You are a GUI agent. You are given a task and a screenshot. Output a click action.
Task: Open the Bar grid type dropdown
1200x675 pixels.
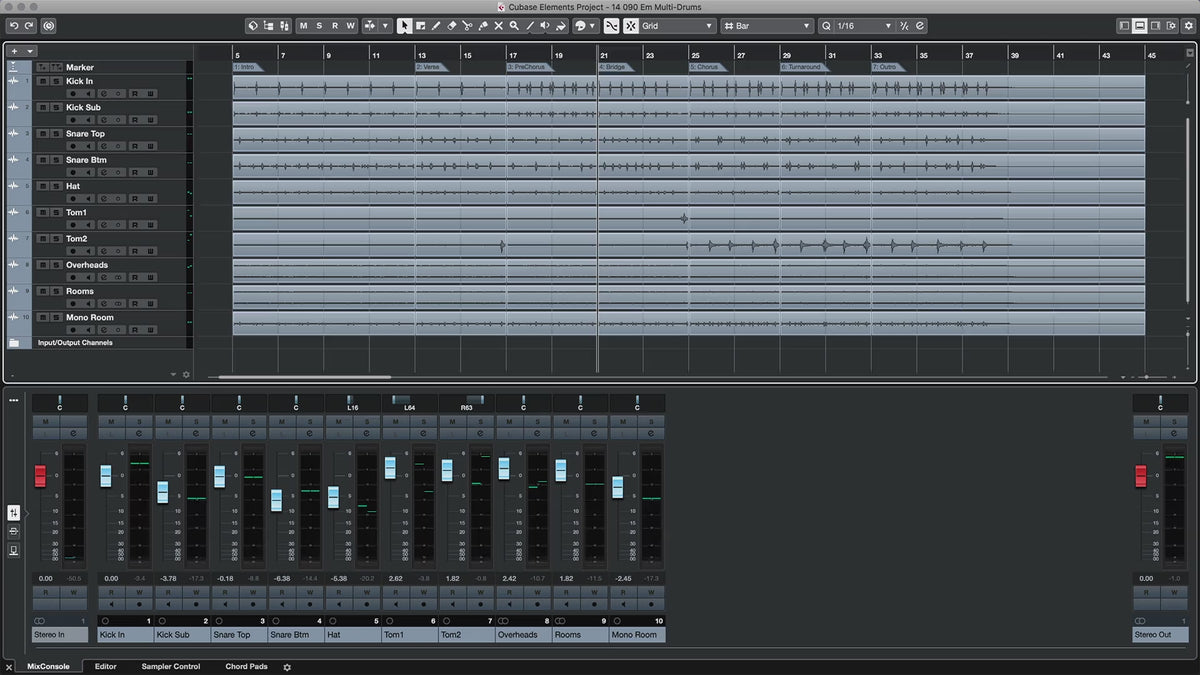(767, 26)
